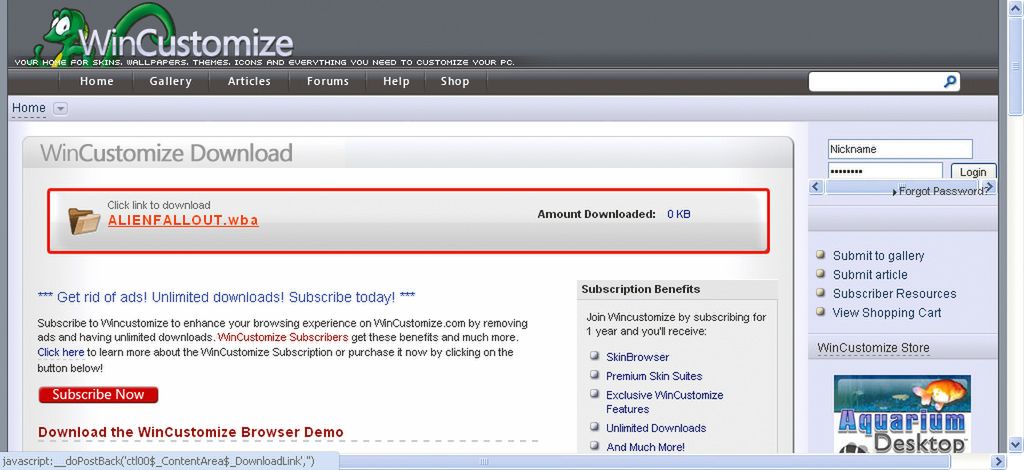1024x470 pixels.
Task: Click the login panel left scroll arrow
Action: point(816,187)
